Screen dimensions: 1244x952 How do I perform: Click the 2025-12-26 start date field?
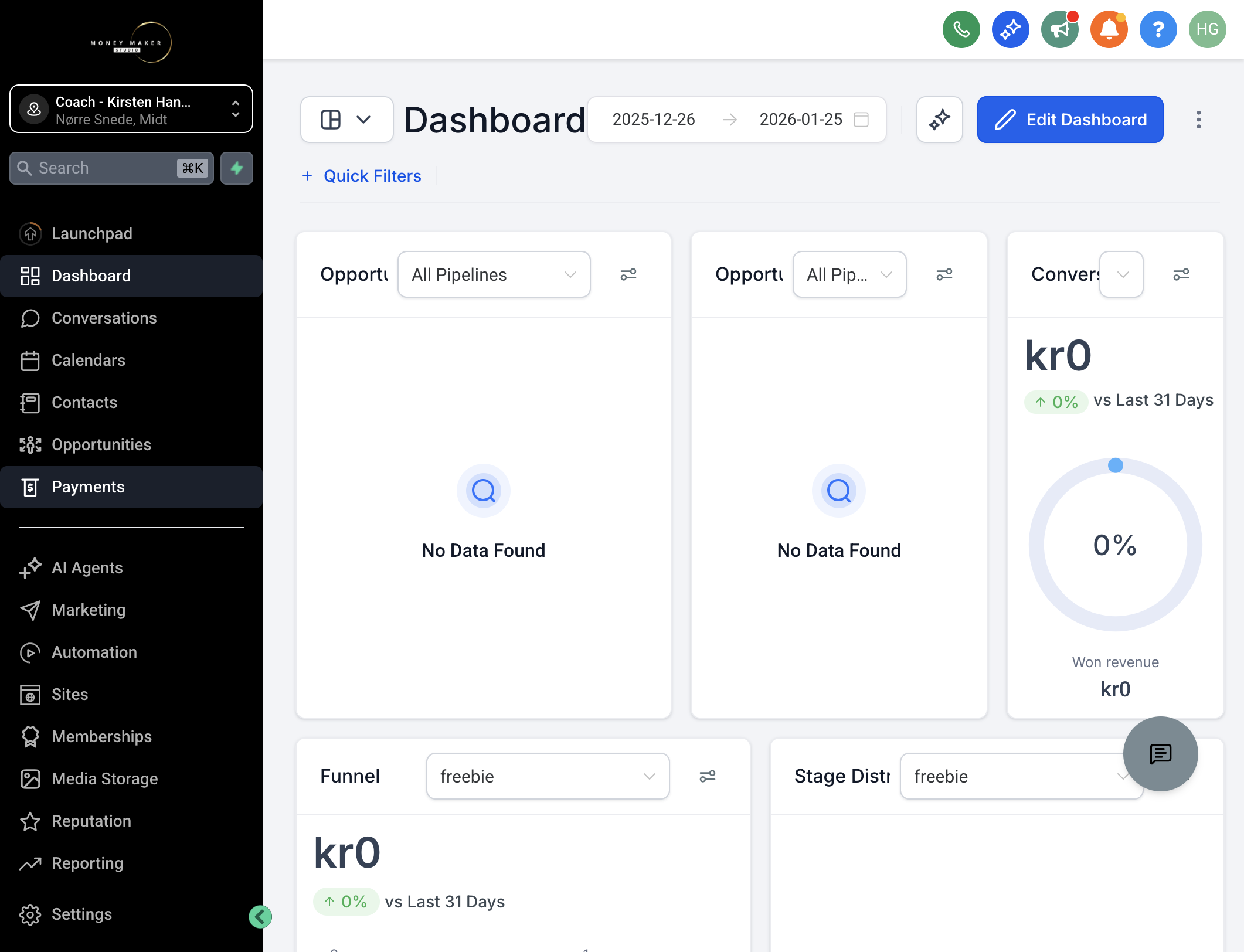pyautogui.click(x=654, y=120)
